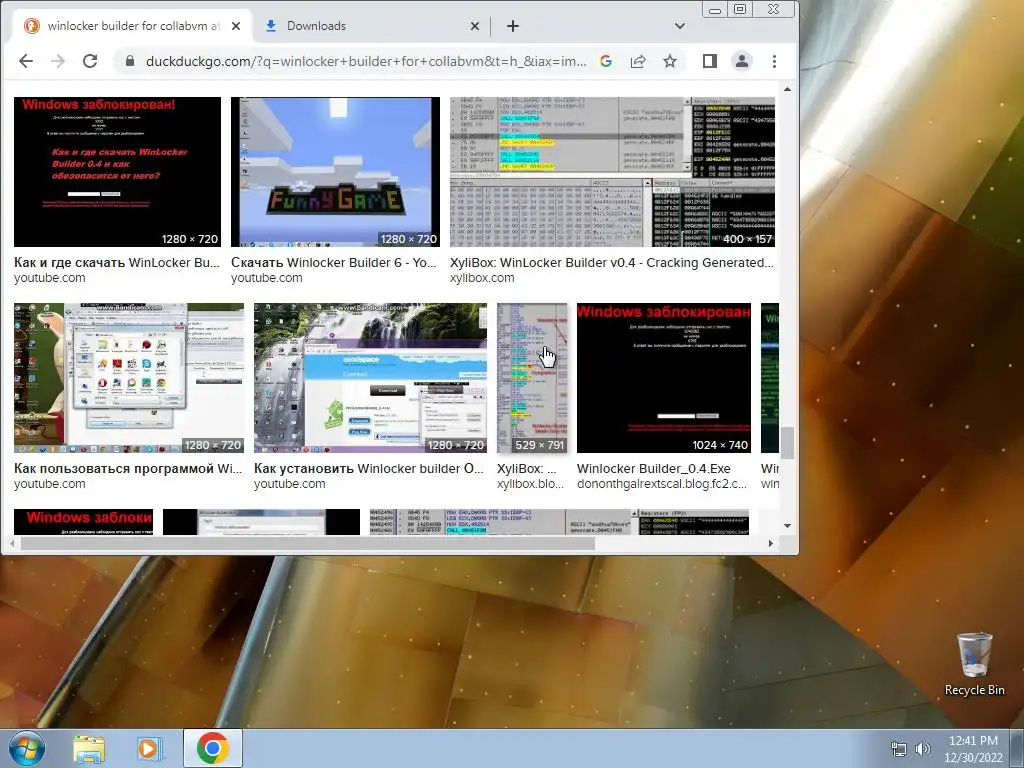Screen dimensions: 1024x768
Task: Toggle the side panel icon
Action: [710, 61]
